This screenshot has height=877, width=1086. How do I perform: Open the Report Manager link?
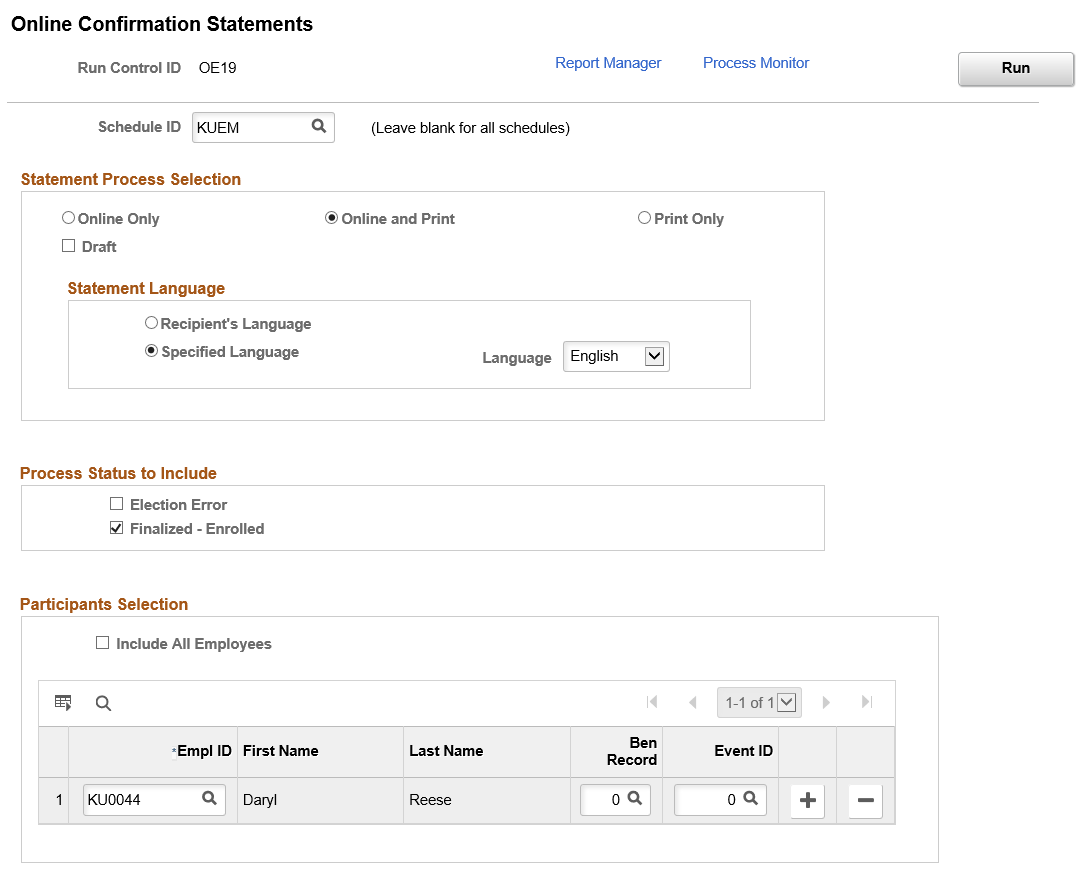(x=608, y=63)
